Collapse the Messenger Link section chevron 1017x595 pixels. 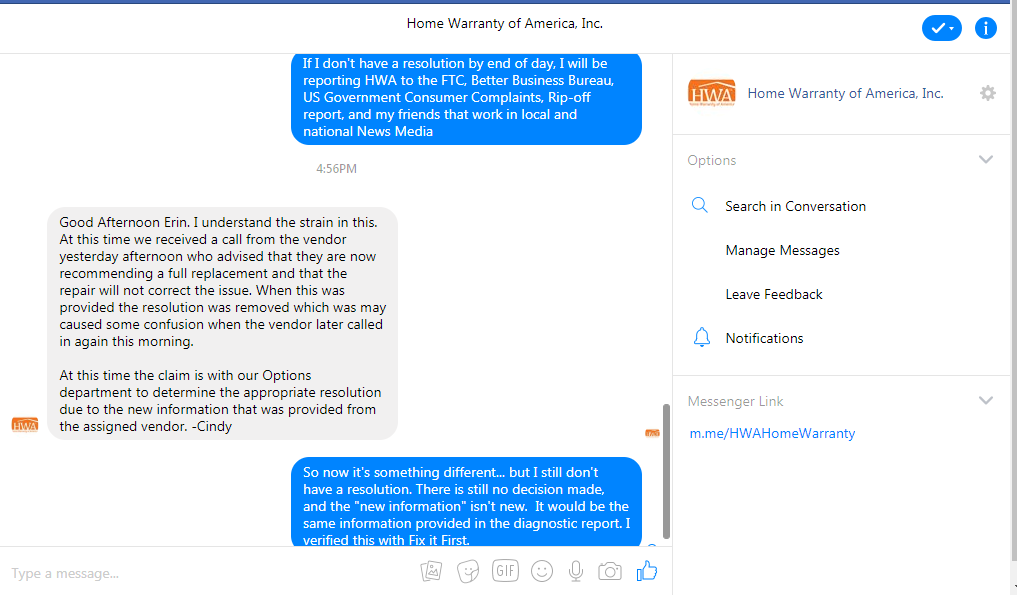point(985,401)
